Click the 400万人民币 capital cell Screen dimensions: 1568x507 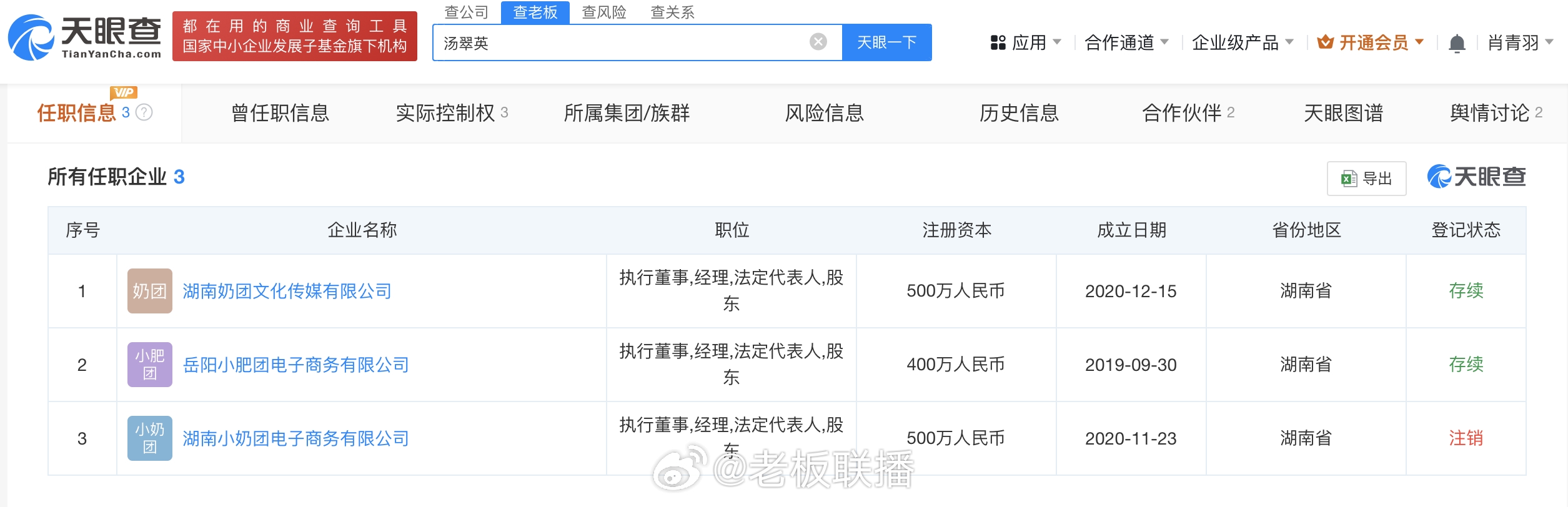point(956,365)
